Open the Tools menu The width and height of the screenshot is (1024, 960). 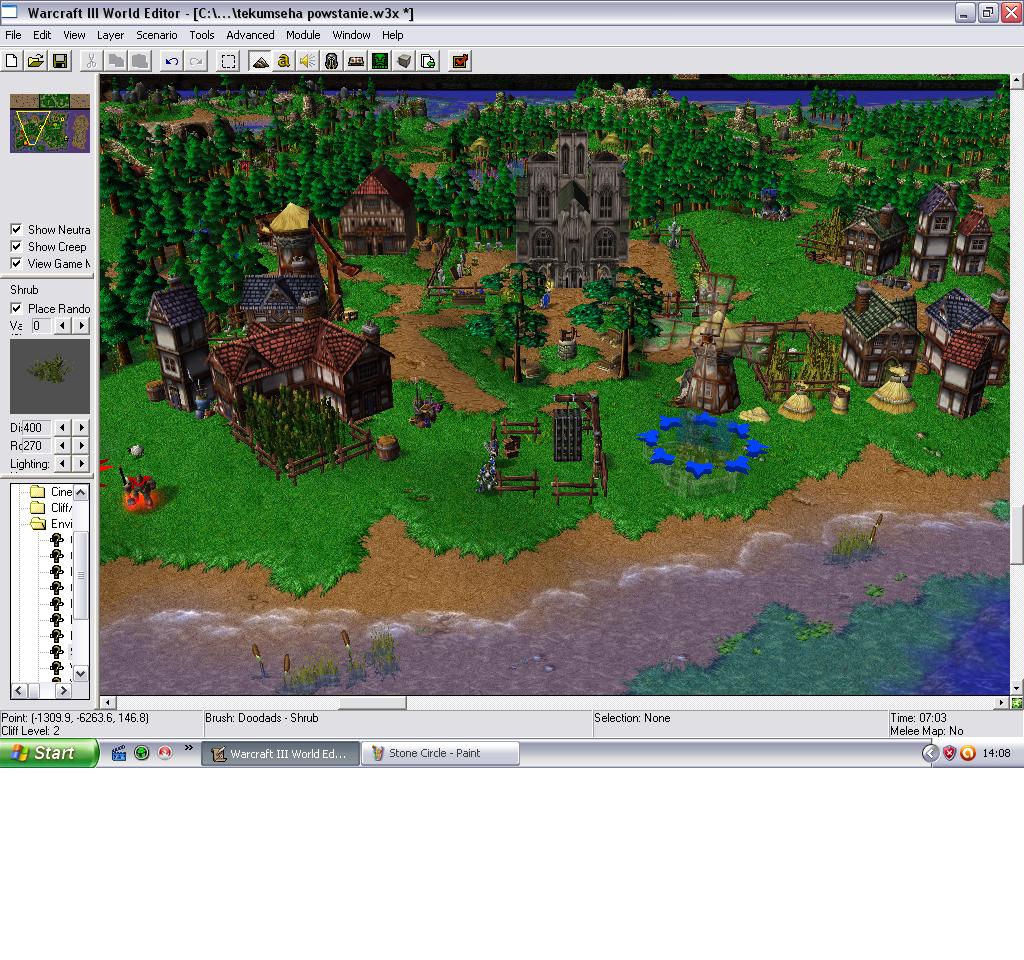point(202,35)
